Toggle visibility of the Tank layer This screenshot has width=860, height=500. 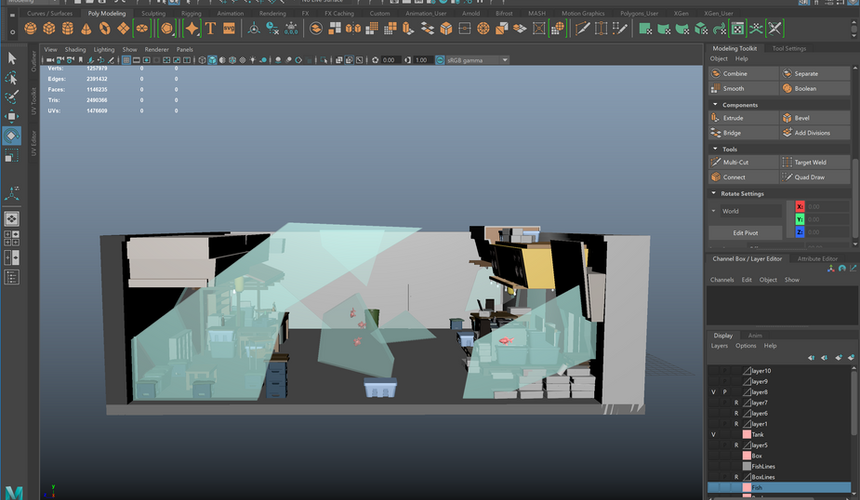(714, 435)
